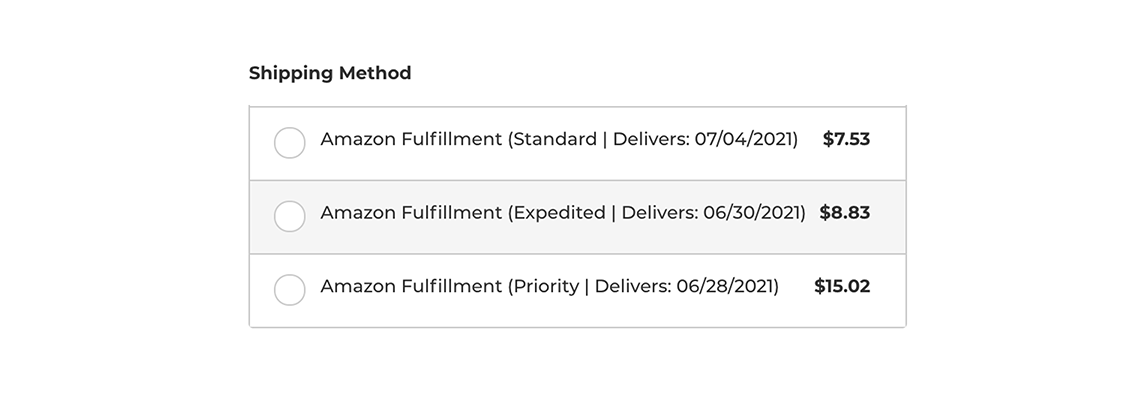Click the word Delivers in the Standard row
1148x400 pixels.
pyautogui.click(x=648, y=140)
